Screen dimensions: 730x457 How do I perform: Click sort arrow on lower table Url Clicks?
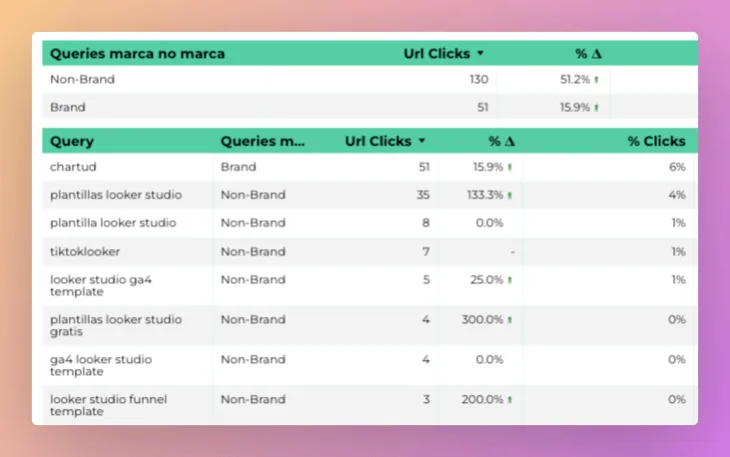pyautogui.click(x=421, y=141)
